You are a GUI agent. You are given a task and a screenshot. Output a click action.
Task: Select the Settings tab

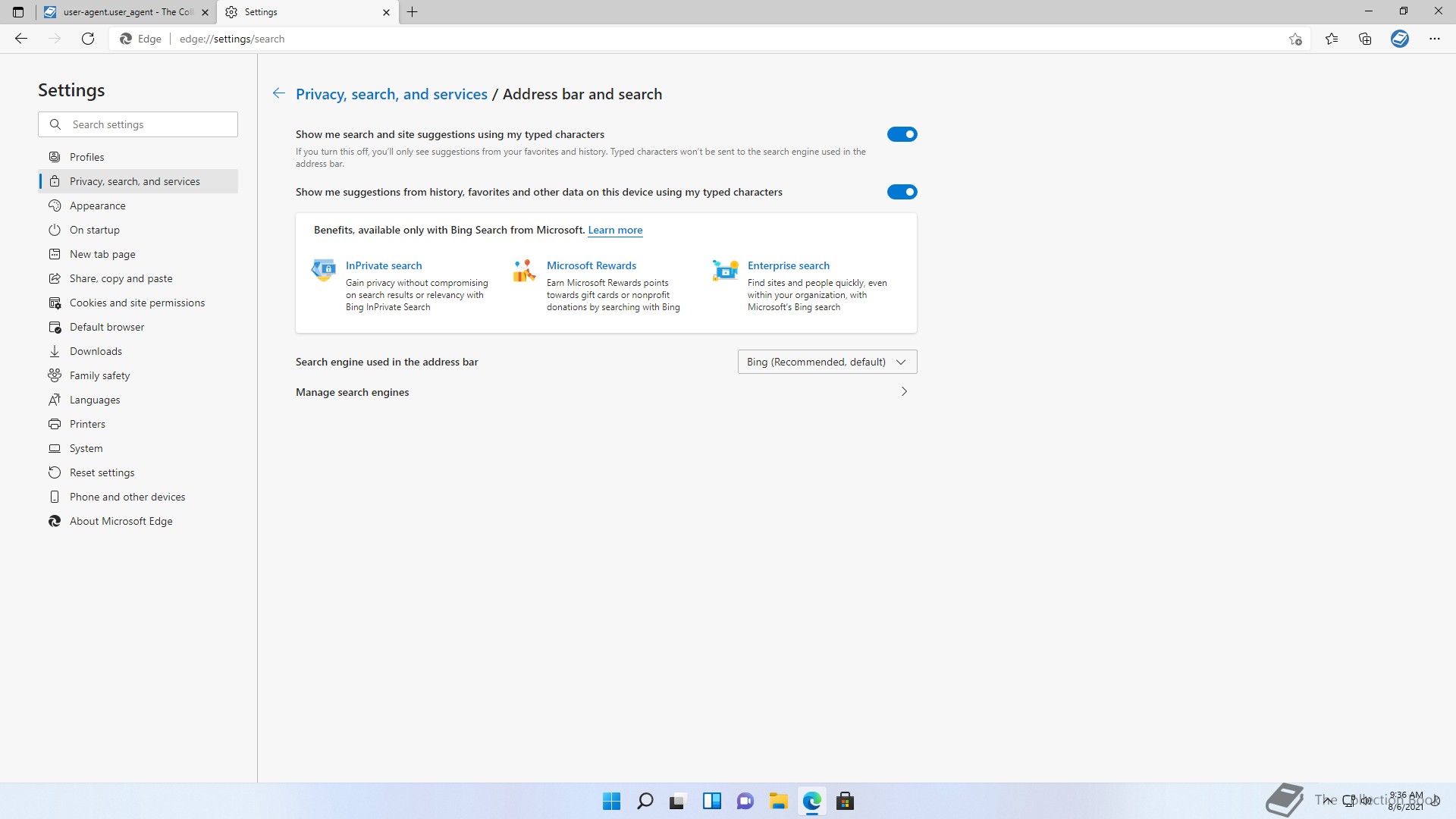308,12
